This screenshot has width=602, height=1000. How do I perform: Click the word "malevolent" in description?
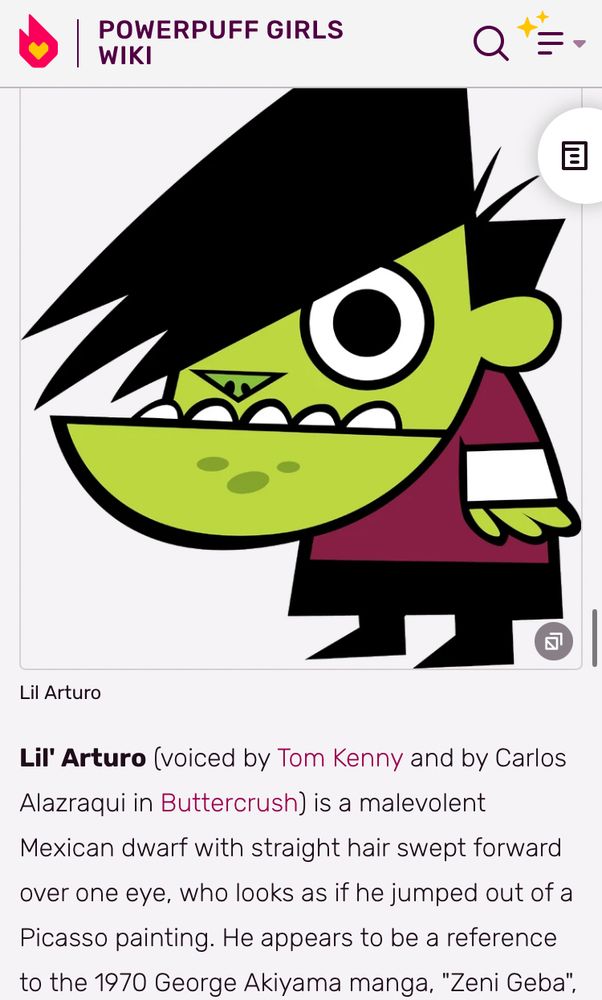(x=422, y=802)
